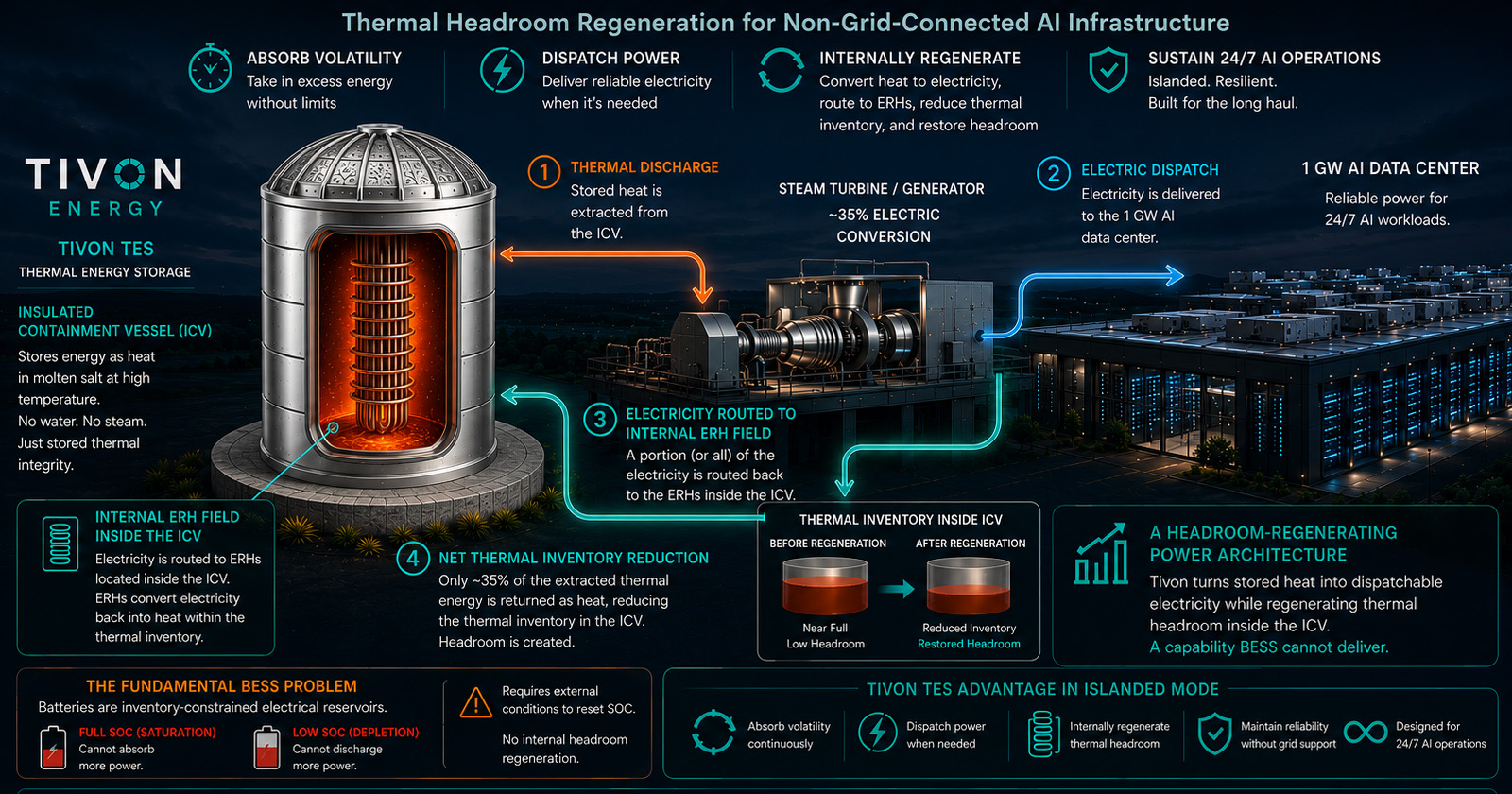This screenshot has height=794, width=1512.
Task: Click the ABSORB VOLATILITY heading
Action: (x=324, y=59)
